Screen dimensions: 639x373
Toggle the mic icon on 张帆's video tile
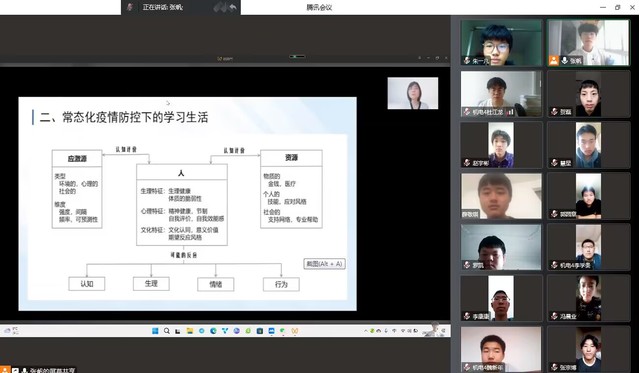(565, 61)
